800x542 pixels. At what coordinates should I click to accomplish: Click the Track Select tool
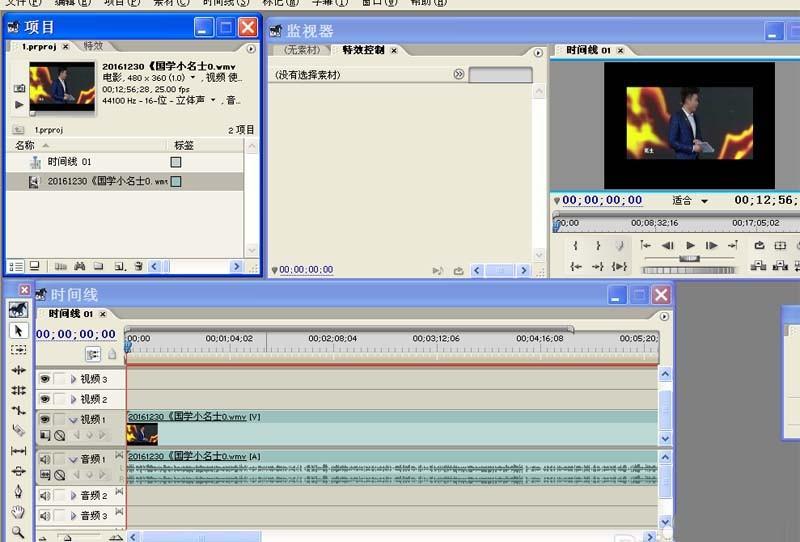(18, 350)
